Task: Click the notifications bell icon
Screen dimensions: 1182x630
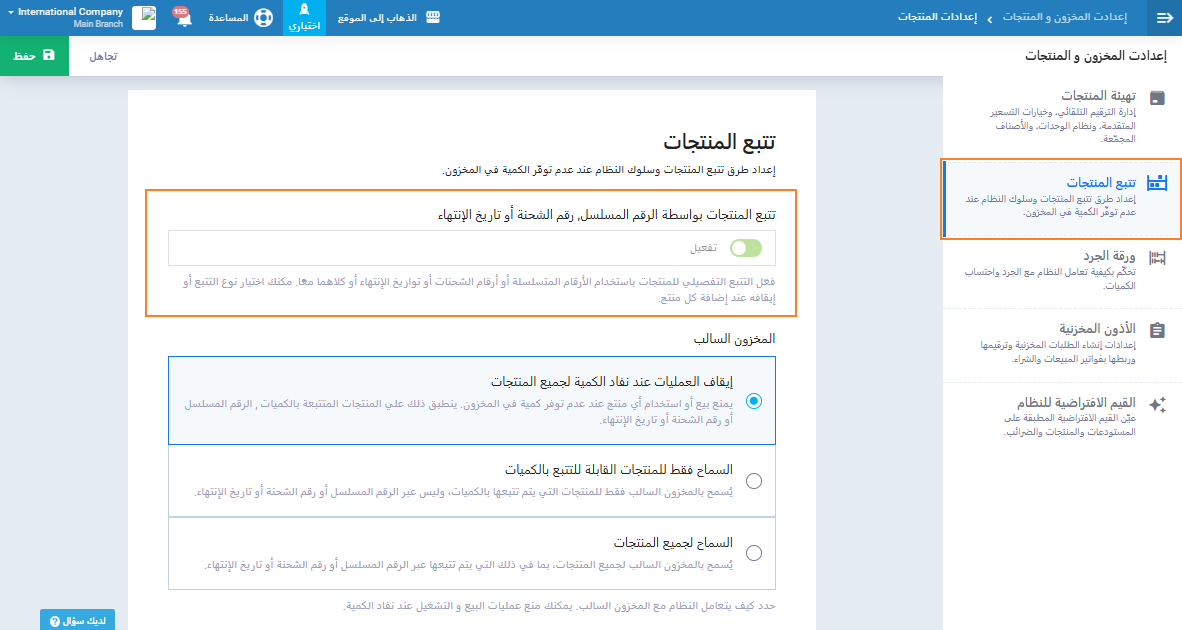Action: click(x=184, y=19)
